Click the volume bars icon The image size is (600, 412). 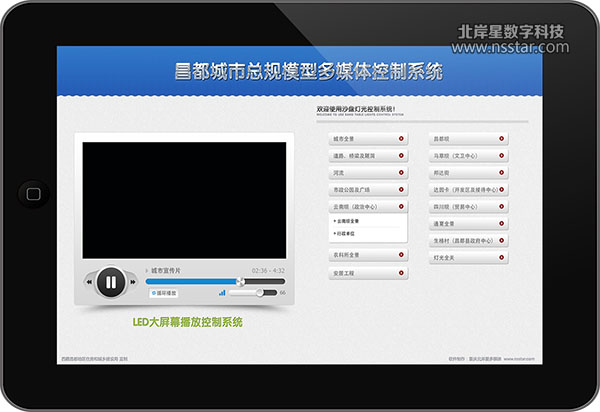coord(220,293)
